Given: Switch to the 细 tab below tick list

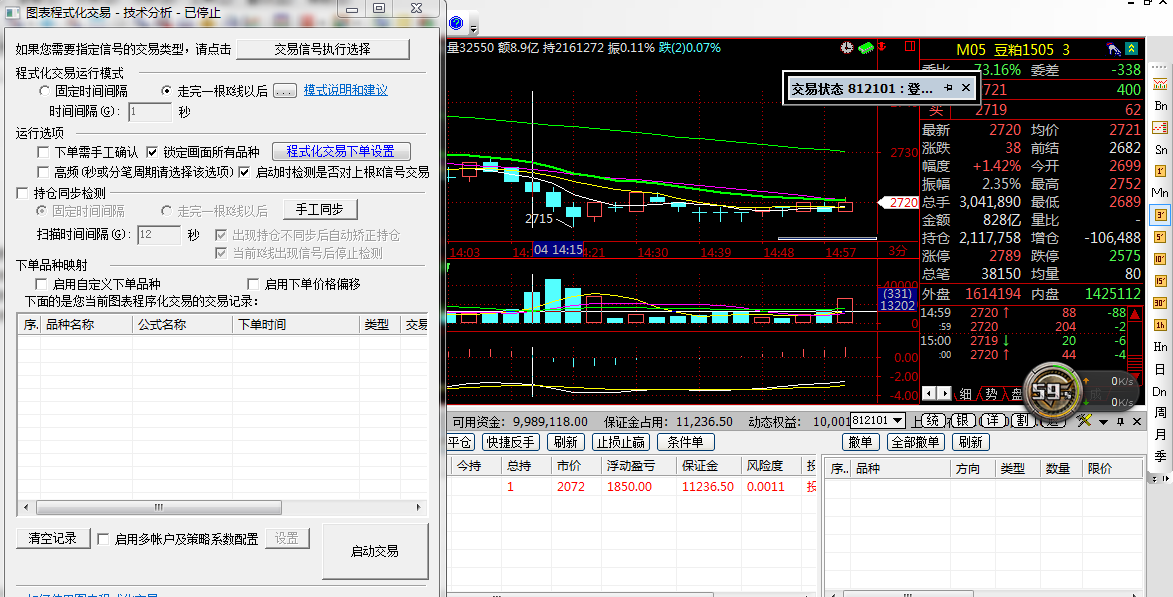Looking at the screenshot, I should (x=966, y=394).
